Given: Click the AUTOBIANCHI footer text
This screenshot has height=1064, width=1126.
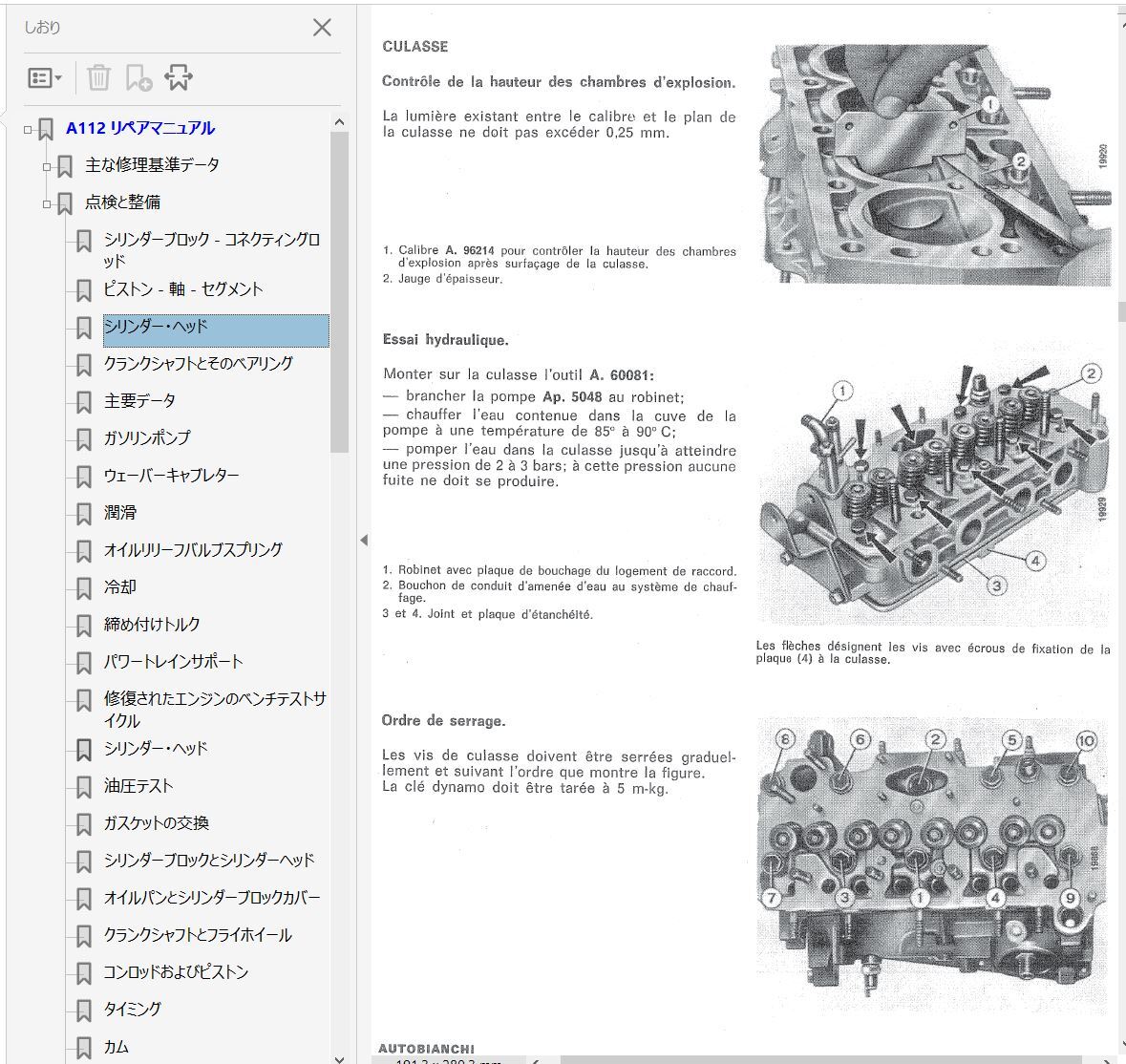Looking at the screenshot, I should [427, 1049].
